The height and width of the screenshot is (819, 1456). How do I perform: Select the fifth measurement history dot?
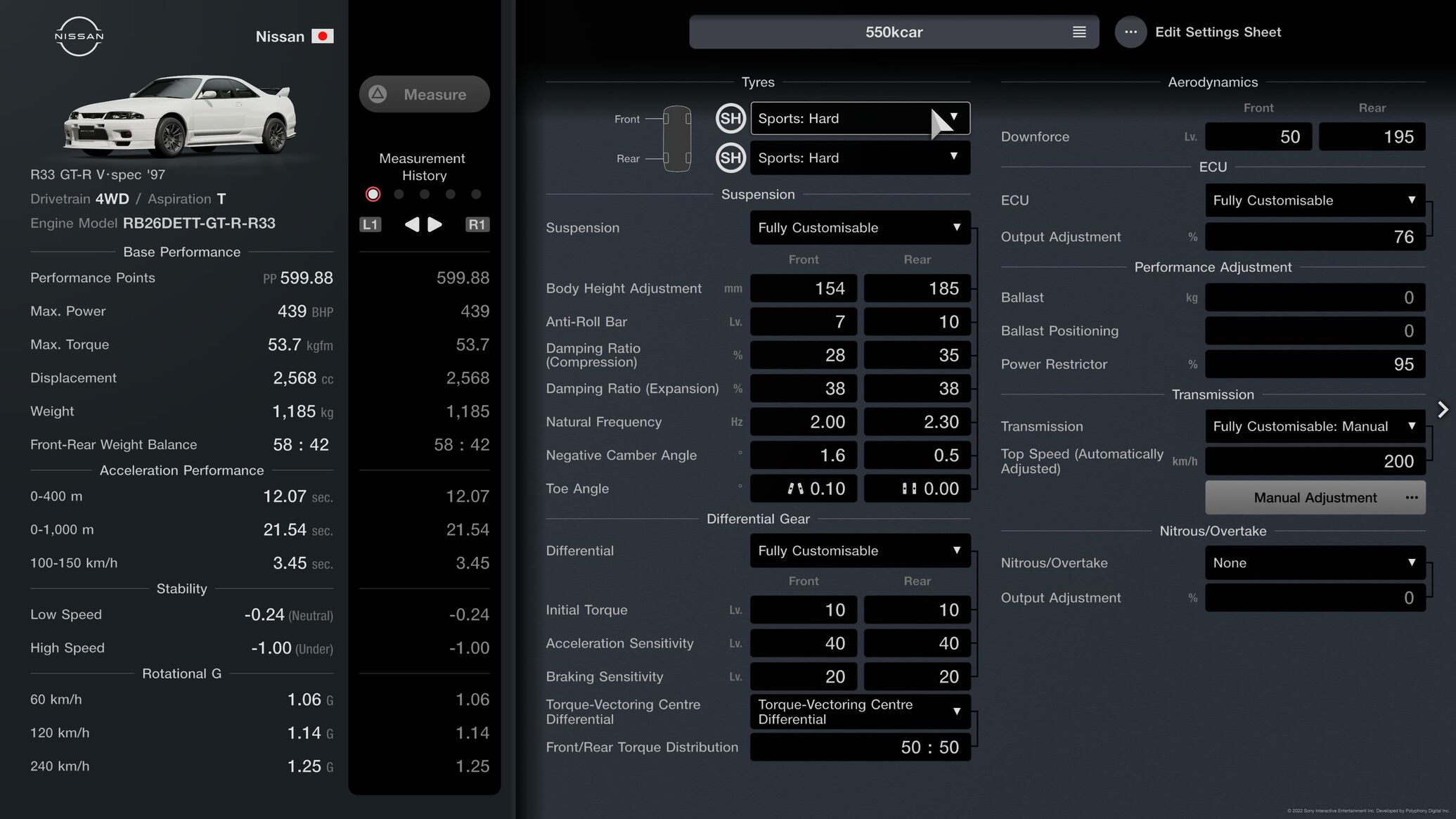tap(477, 194)
